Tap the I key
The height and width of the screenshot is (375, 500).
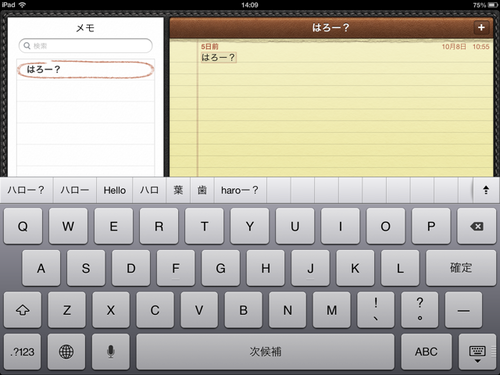pyautogui.click(x=340, y=226)
